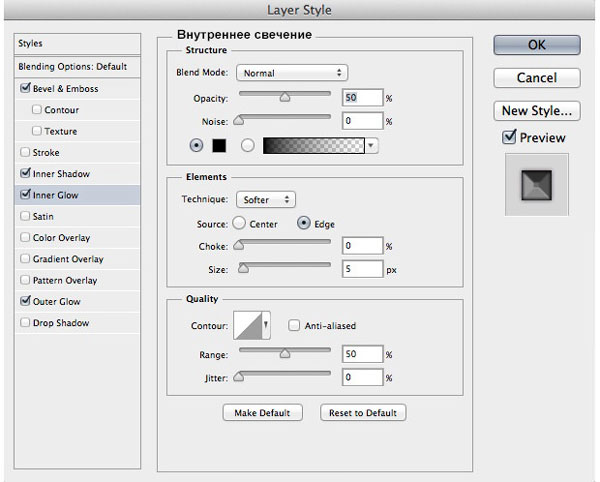
Task: Open Outer Glow settings label
Action: click(57, 301)
